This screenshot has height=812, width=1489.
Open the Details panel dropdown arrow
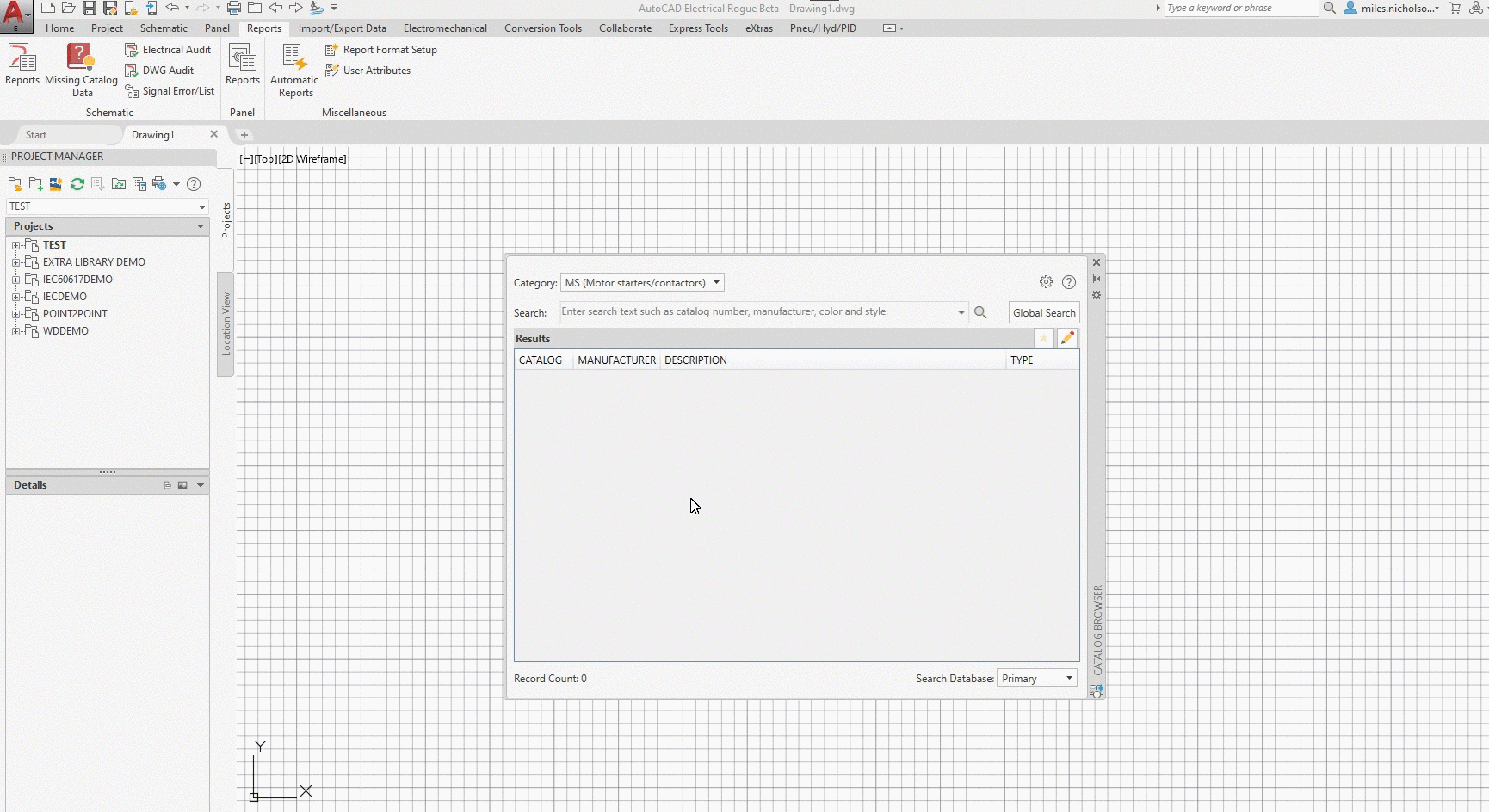201,485
